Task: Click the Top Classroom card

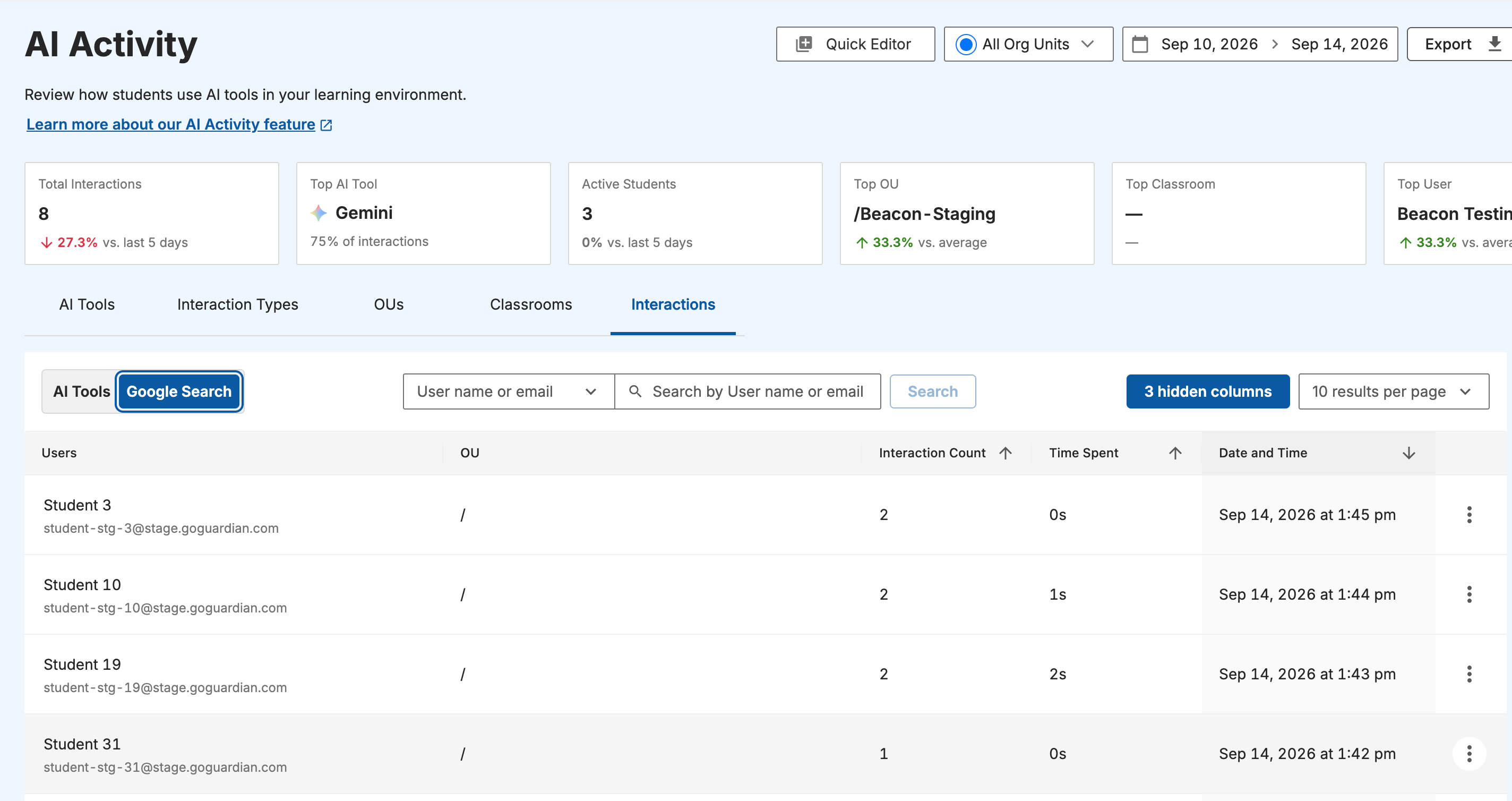Action: (x=1239, y=213)
